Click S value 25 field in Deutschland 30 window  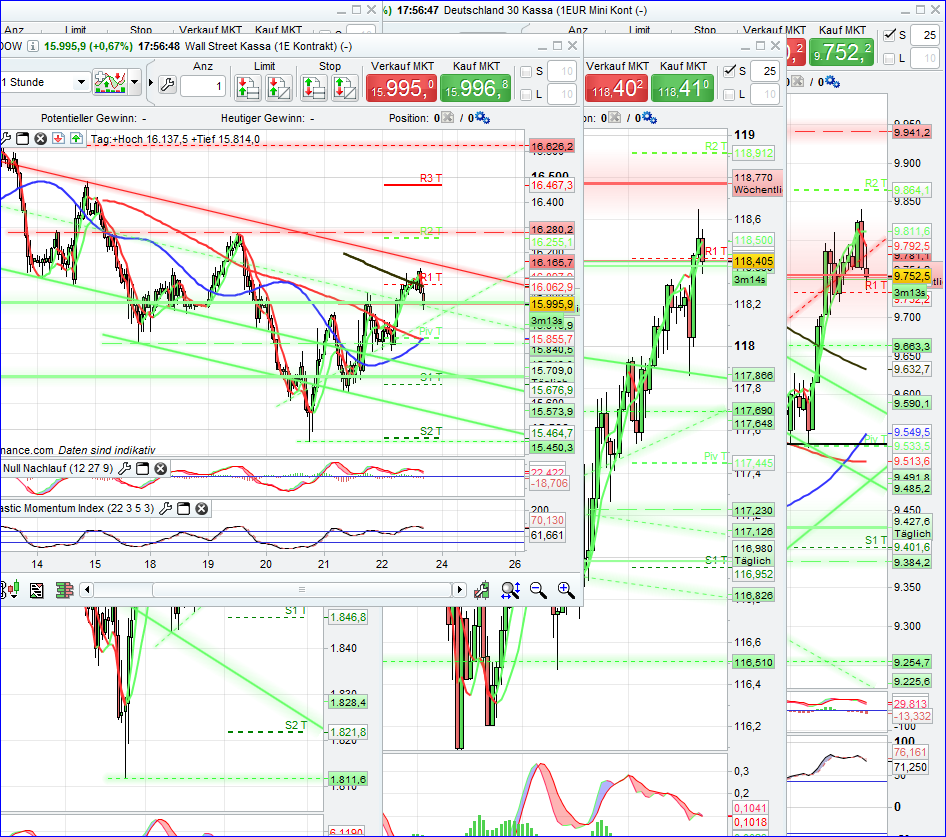click(x=925, y=35)
